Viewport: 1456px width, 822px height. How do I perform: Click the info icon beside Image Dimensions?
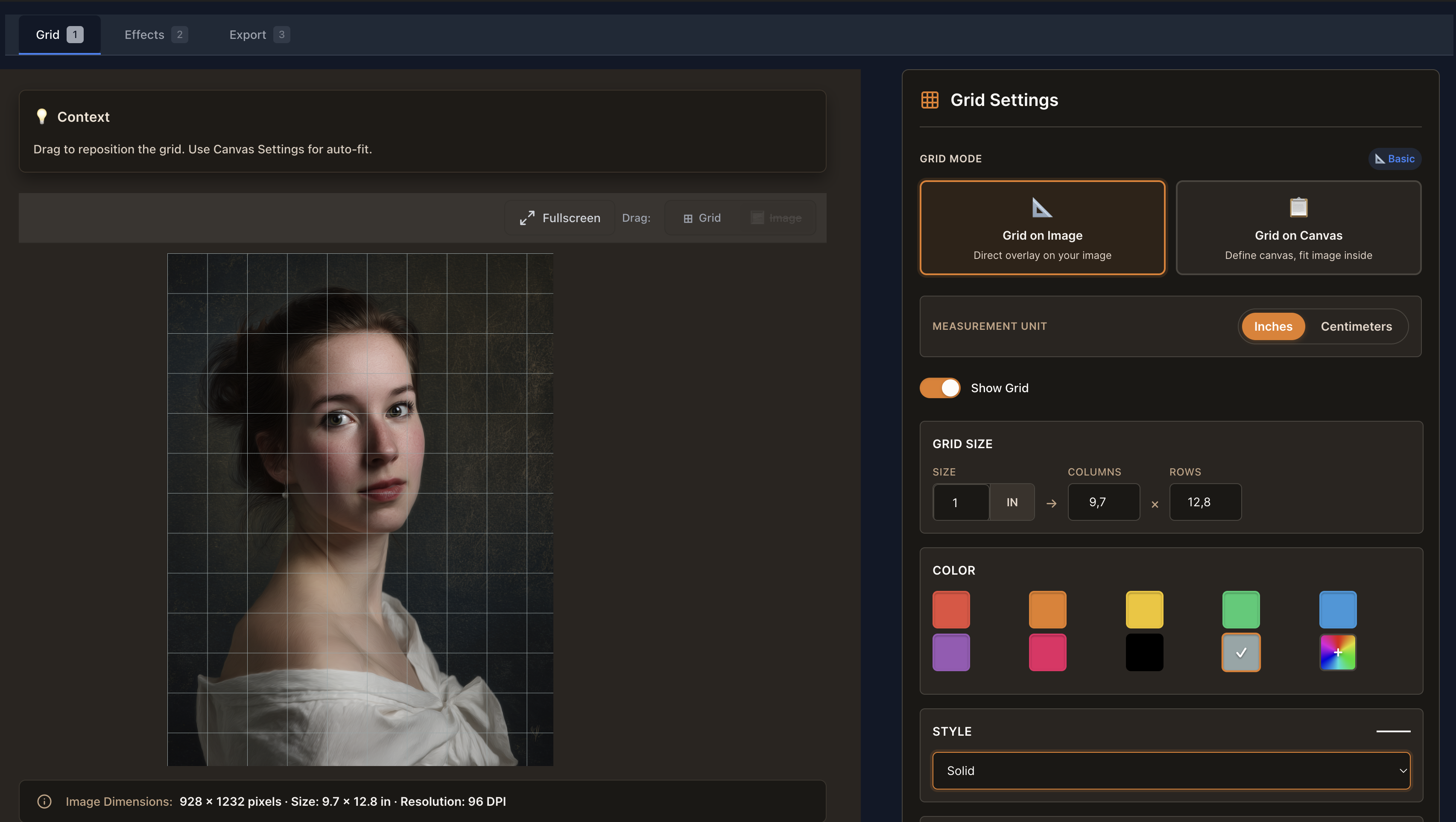44,801
